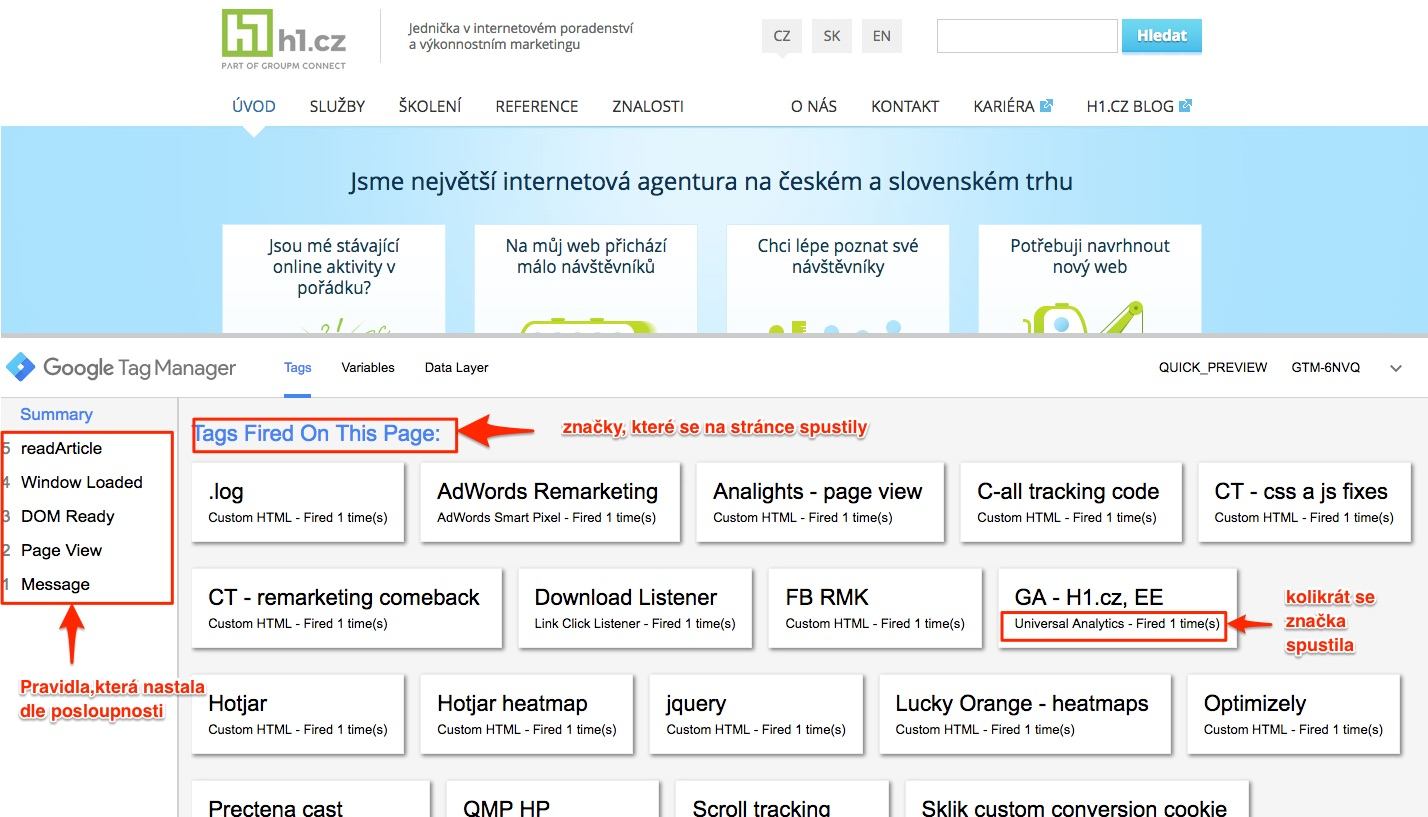The width and height of the screenshot is (1428, 817).
Task: Click the site search input field
Action: [1027, 36]
